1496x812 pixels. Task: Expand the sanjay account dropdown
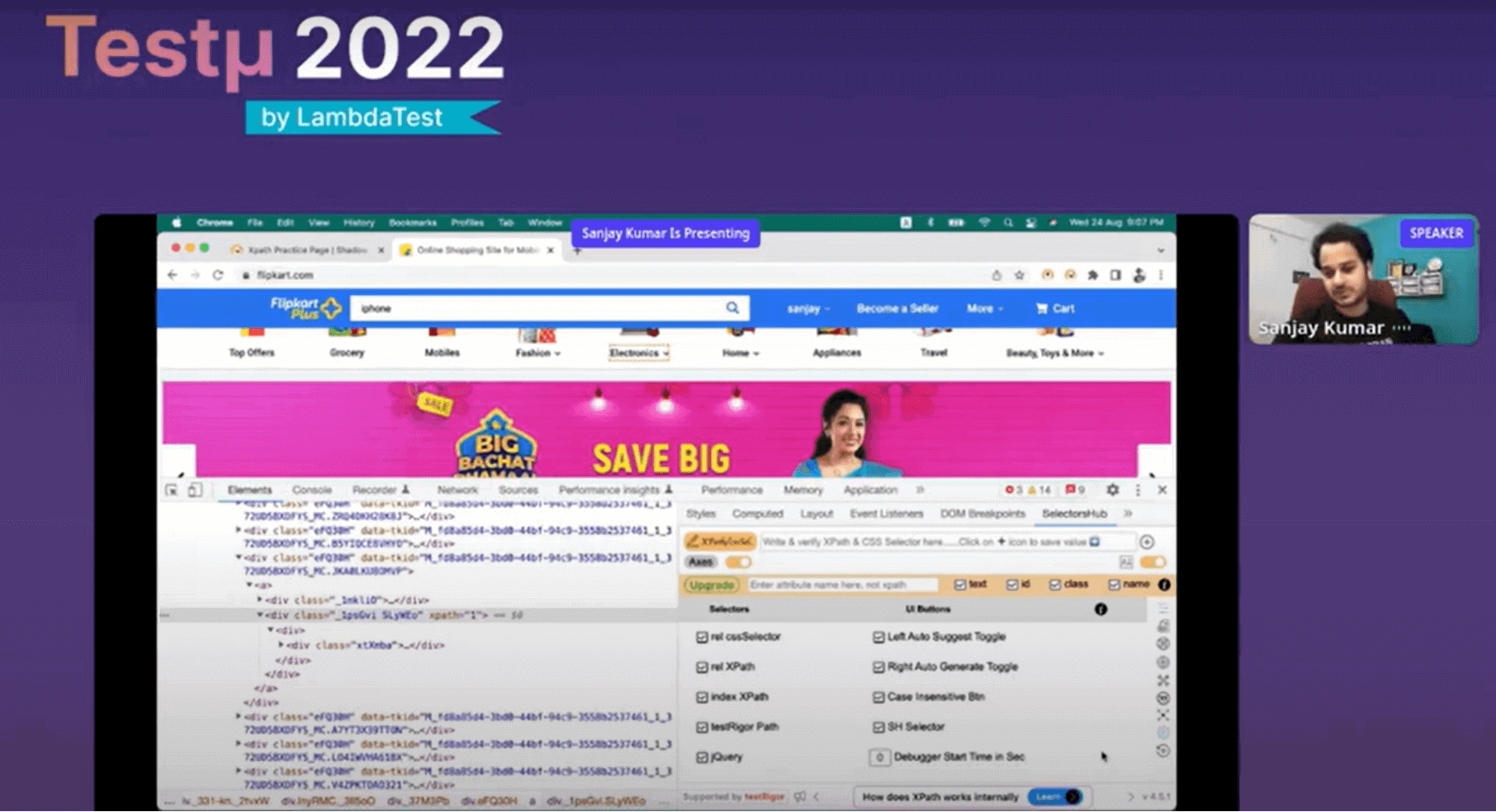click(808, 308)
